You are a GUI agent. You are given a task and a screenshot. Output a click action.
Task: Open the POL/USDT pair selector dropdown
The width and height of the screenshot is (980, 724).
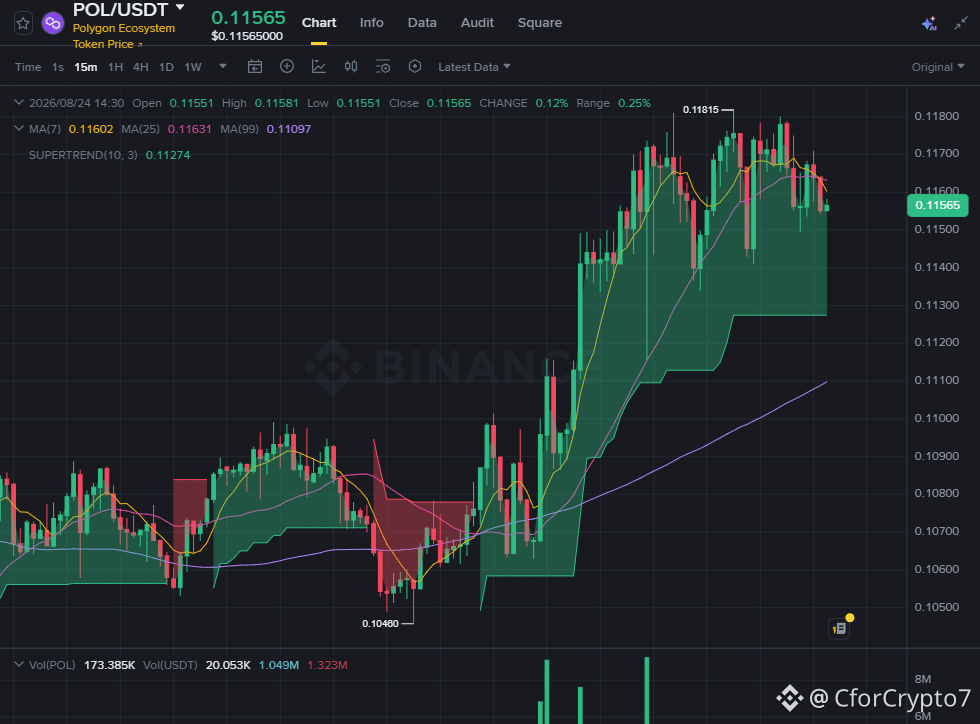click(180, 8)
